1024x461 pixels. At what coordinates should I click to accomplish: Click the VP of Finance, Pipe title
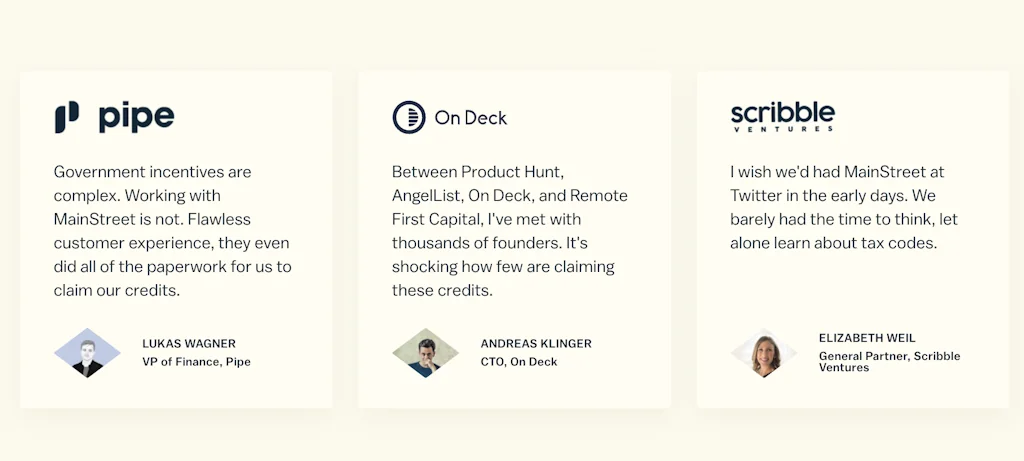(x=196, y=362)
